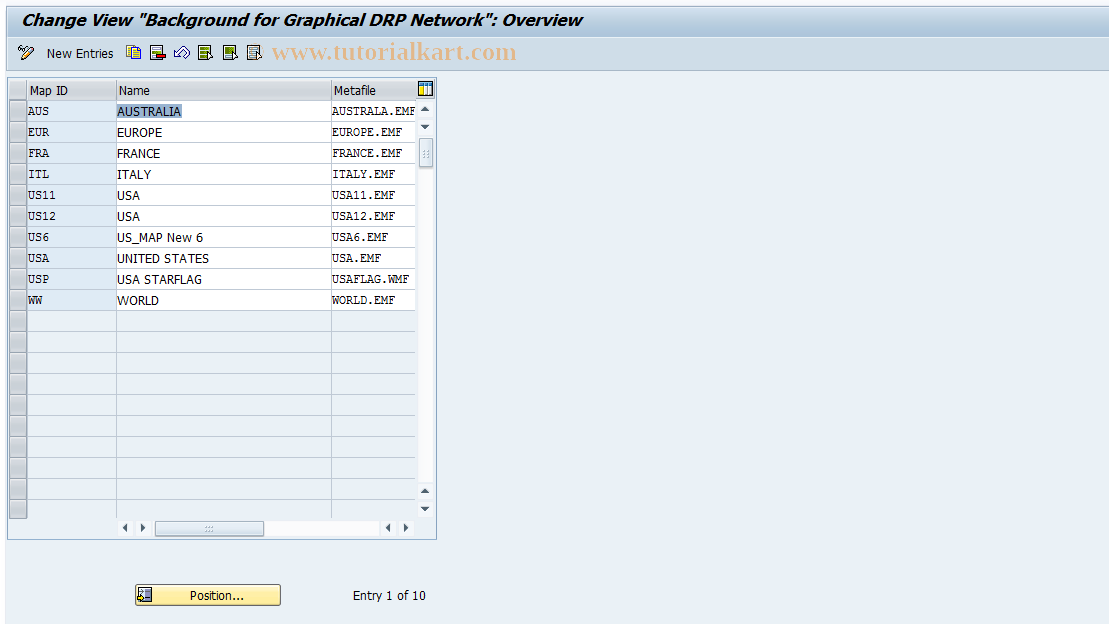Click the Select All icon
This screenshot has height=624, width=1109.
click(x=205, y=52)
